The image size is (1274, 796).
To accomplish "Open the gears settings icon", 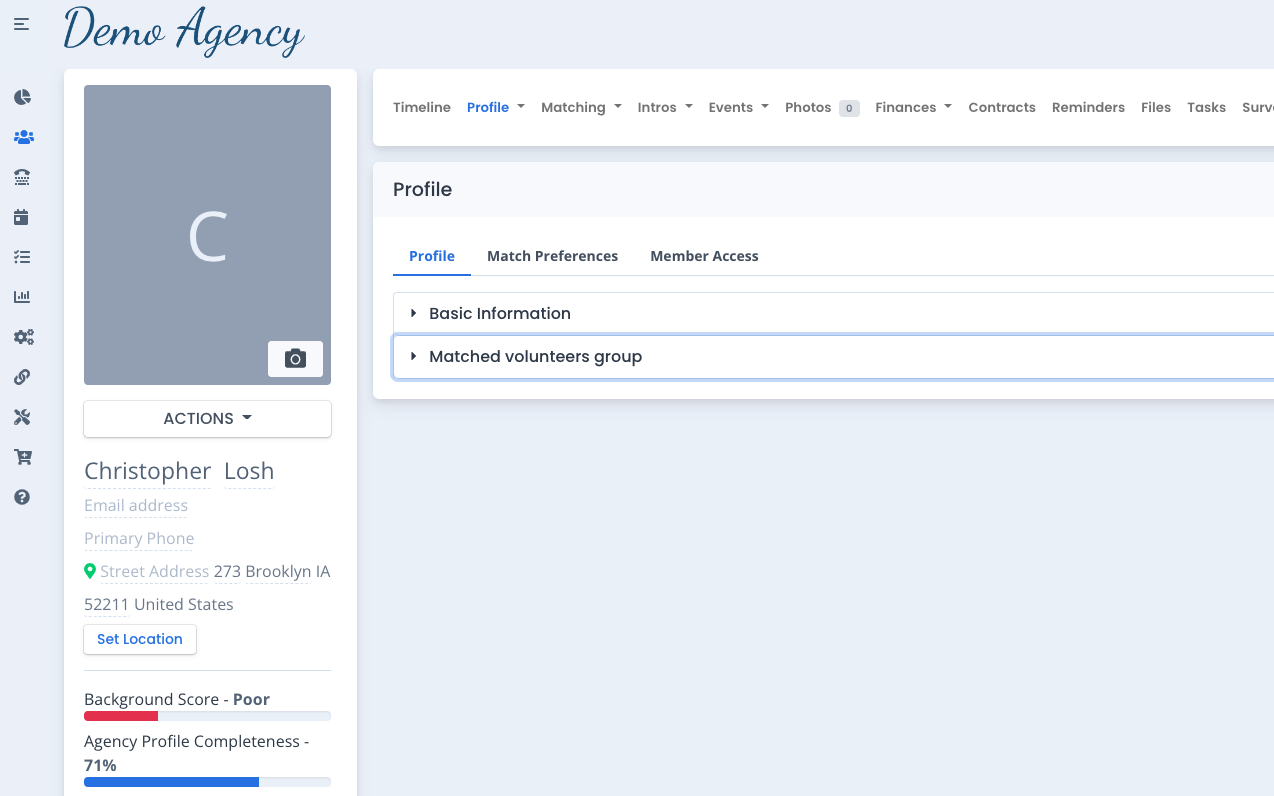I will 23,337.
